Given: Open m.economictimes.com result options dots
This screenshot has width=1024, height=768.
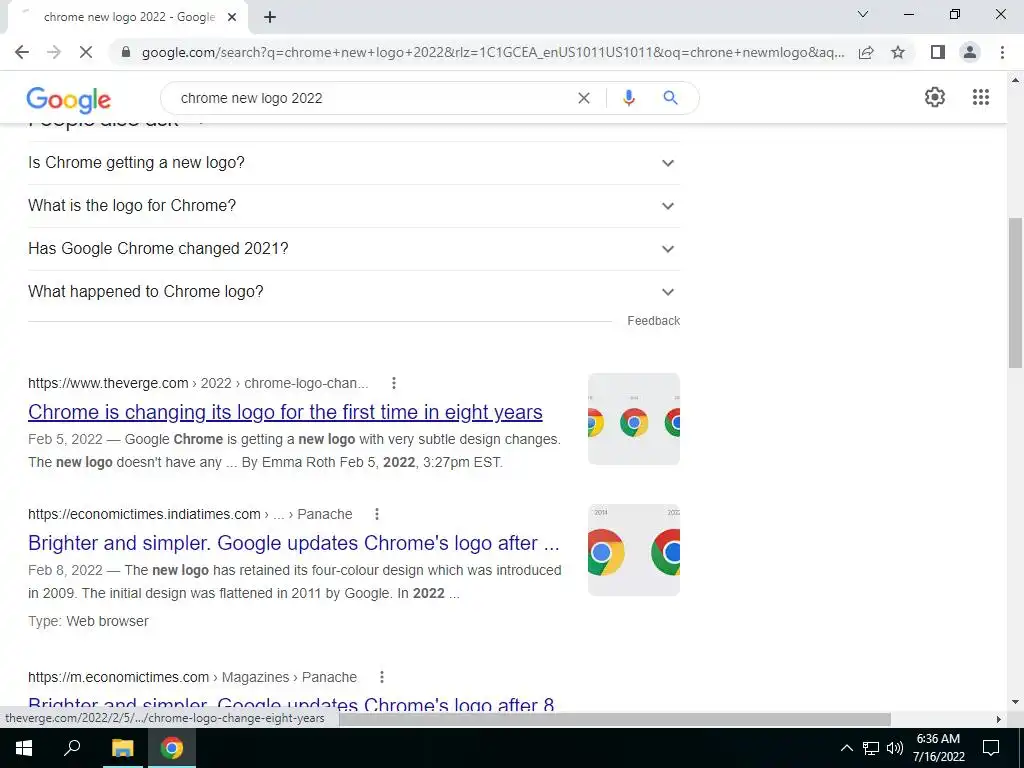Looking at the screenshot, I should 382,677.
